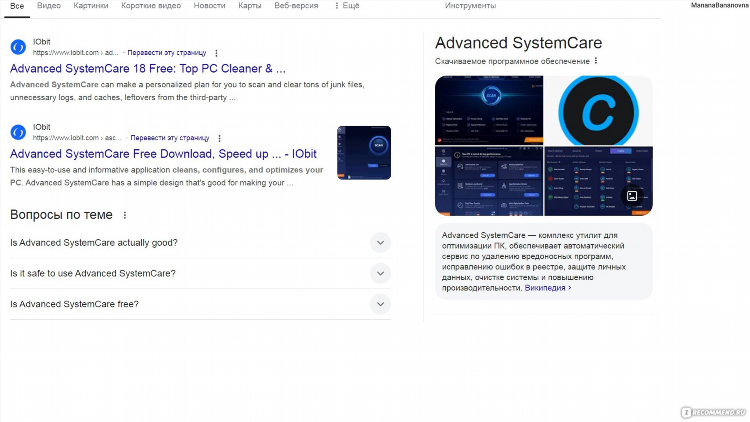Click the more images icon in panel

(632, 196)
